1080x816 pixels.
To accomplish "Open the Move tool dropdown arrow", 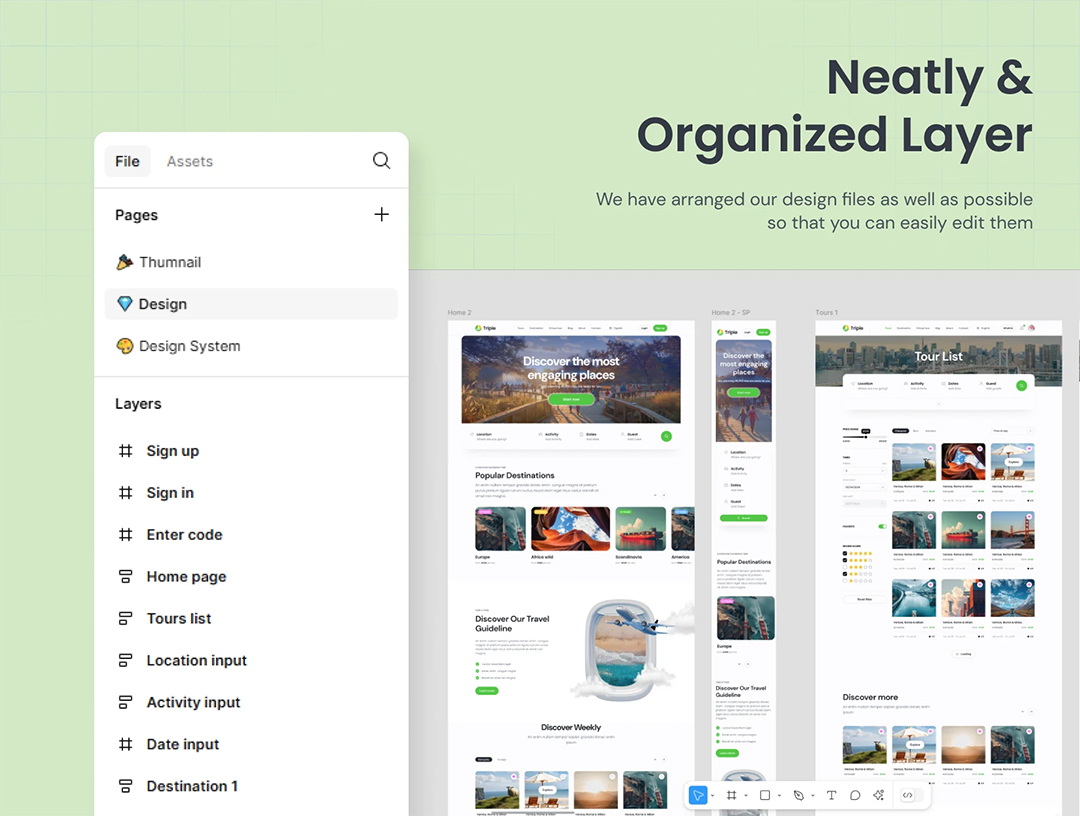I will pos(712,796).
